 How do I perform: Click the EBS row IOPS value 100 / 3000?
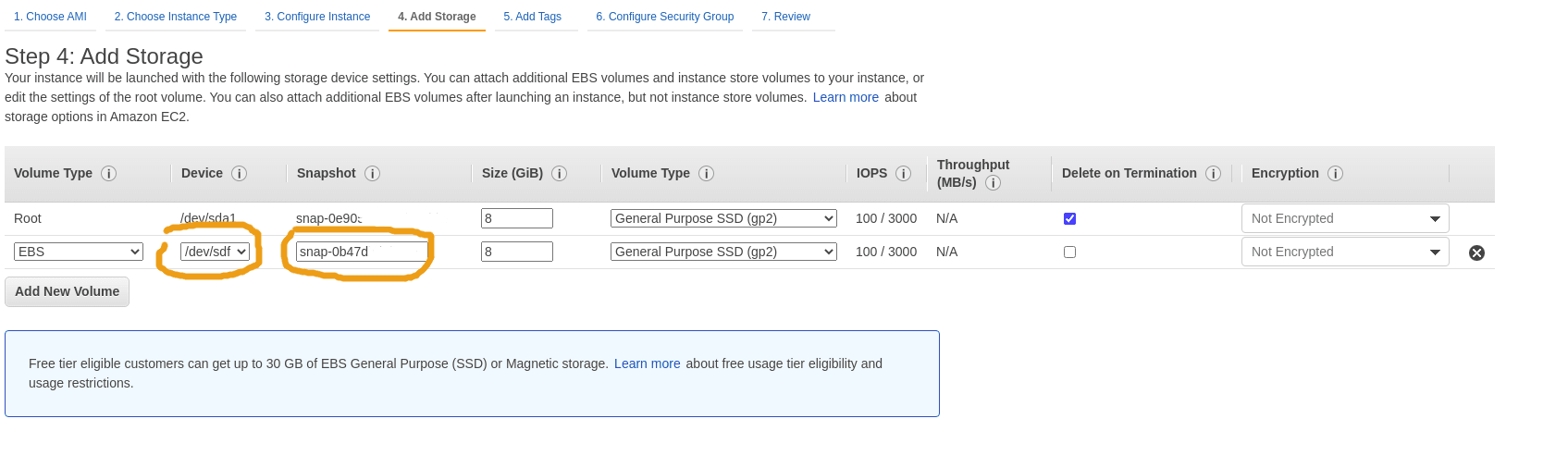click(886, 252)
